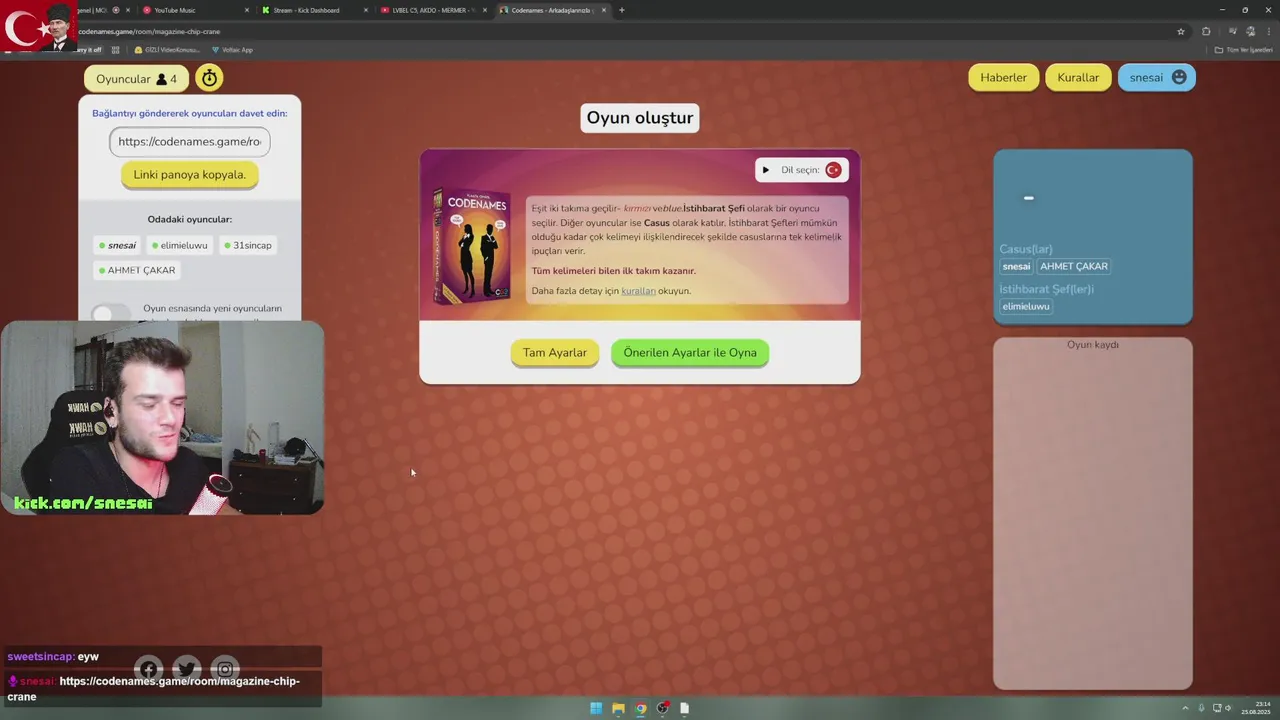This screenshot has height=720, width=1280.
Task: Open Google Chrome from taskbar
Action: (x=640, y=708)
